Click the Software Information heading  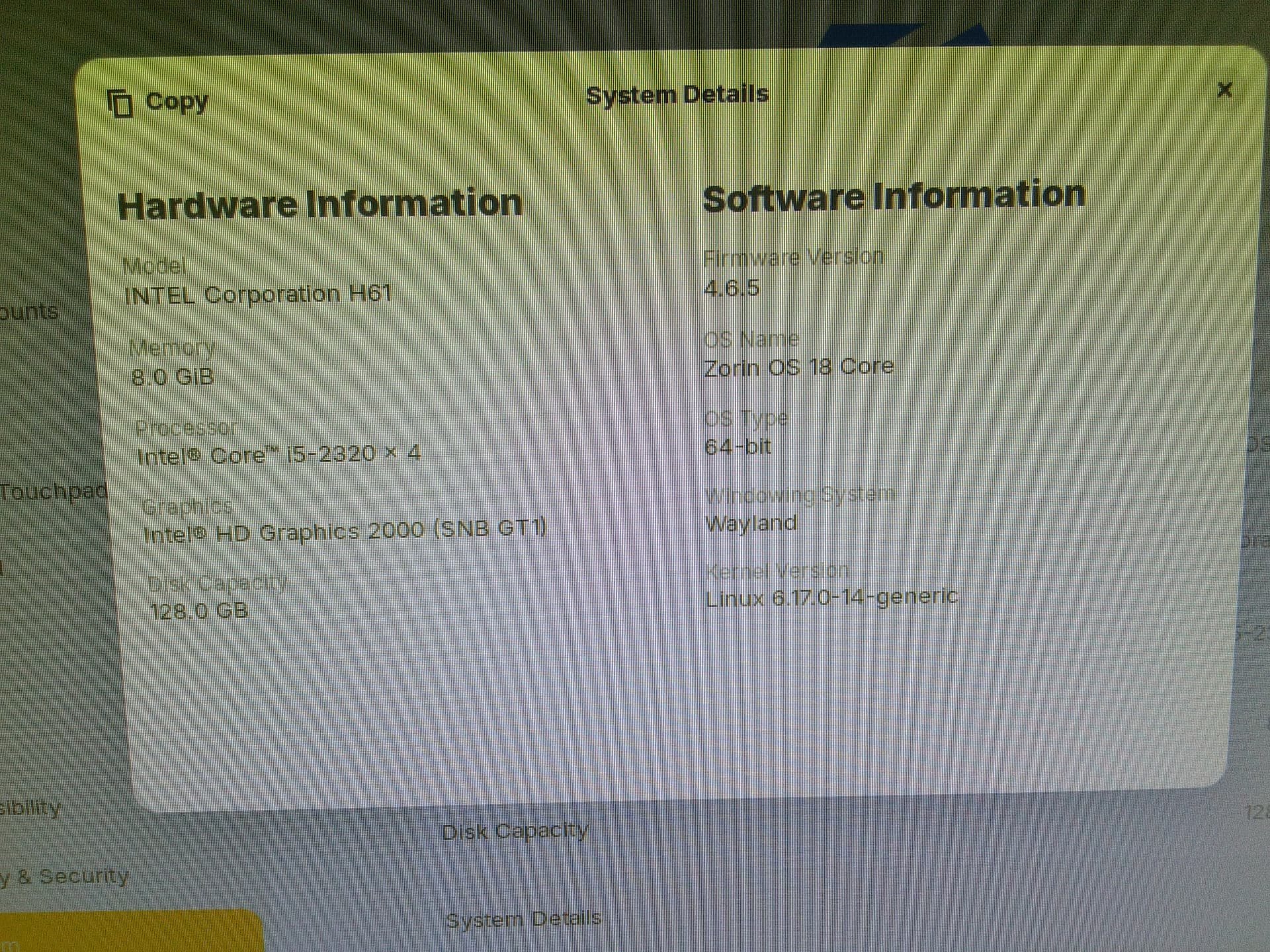click(x=894, y=196)
